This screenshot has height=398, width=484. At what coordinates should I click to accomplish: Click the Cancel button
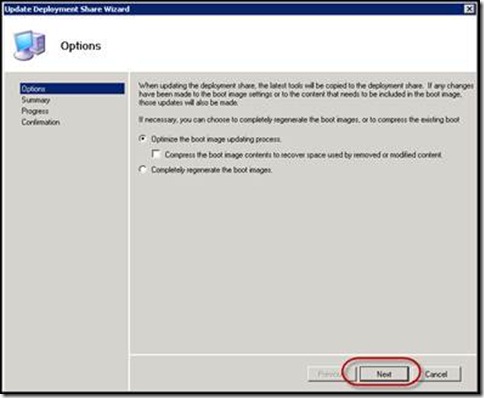[x=436, y=374]
